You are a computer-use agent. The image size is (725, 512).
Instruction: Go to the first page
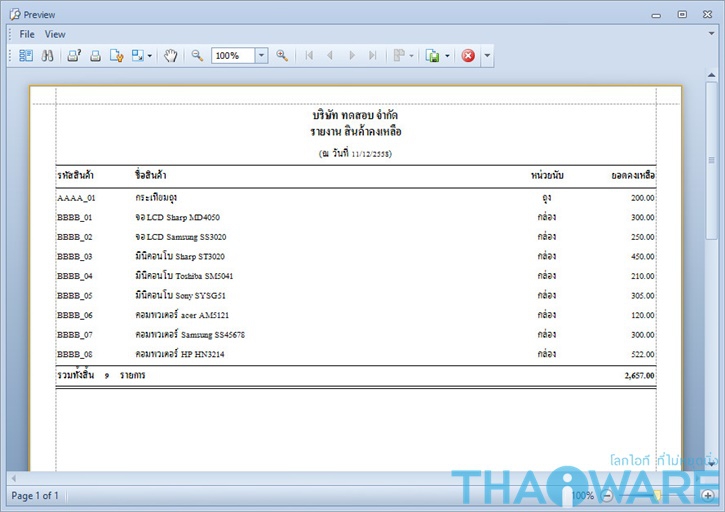[x=309, y=56]
